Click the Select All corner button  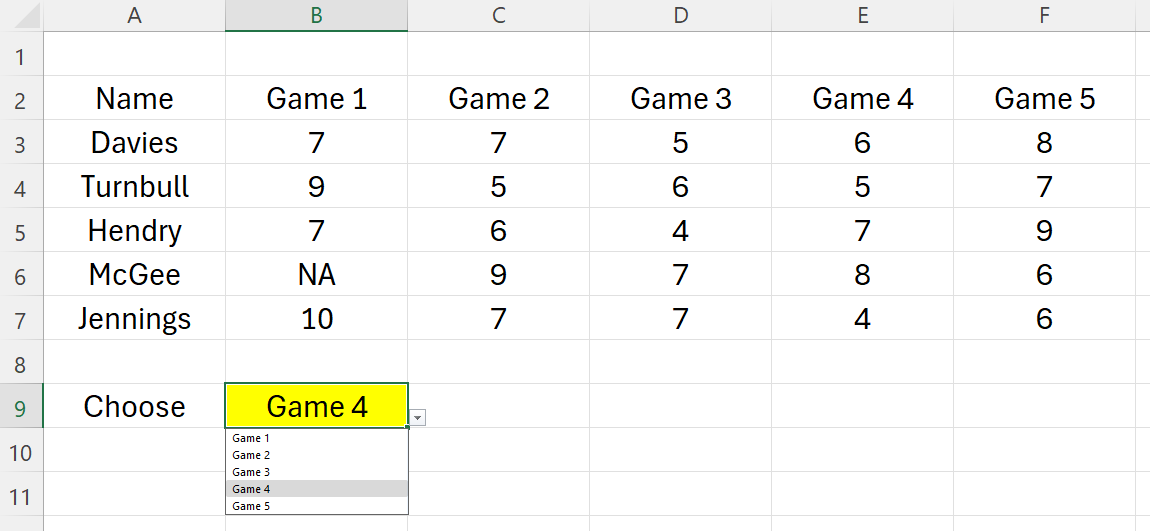pyautogui.click(x=21, y=15)
